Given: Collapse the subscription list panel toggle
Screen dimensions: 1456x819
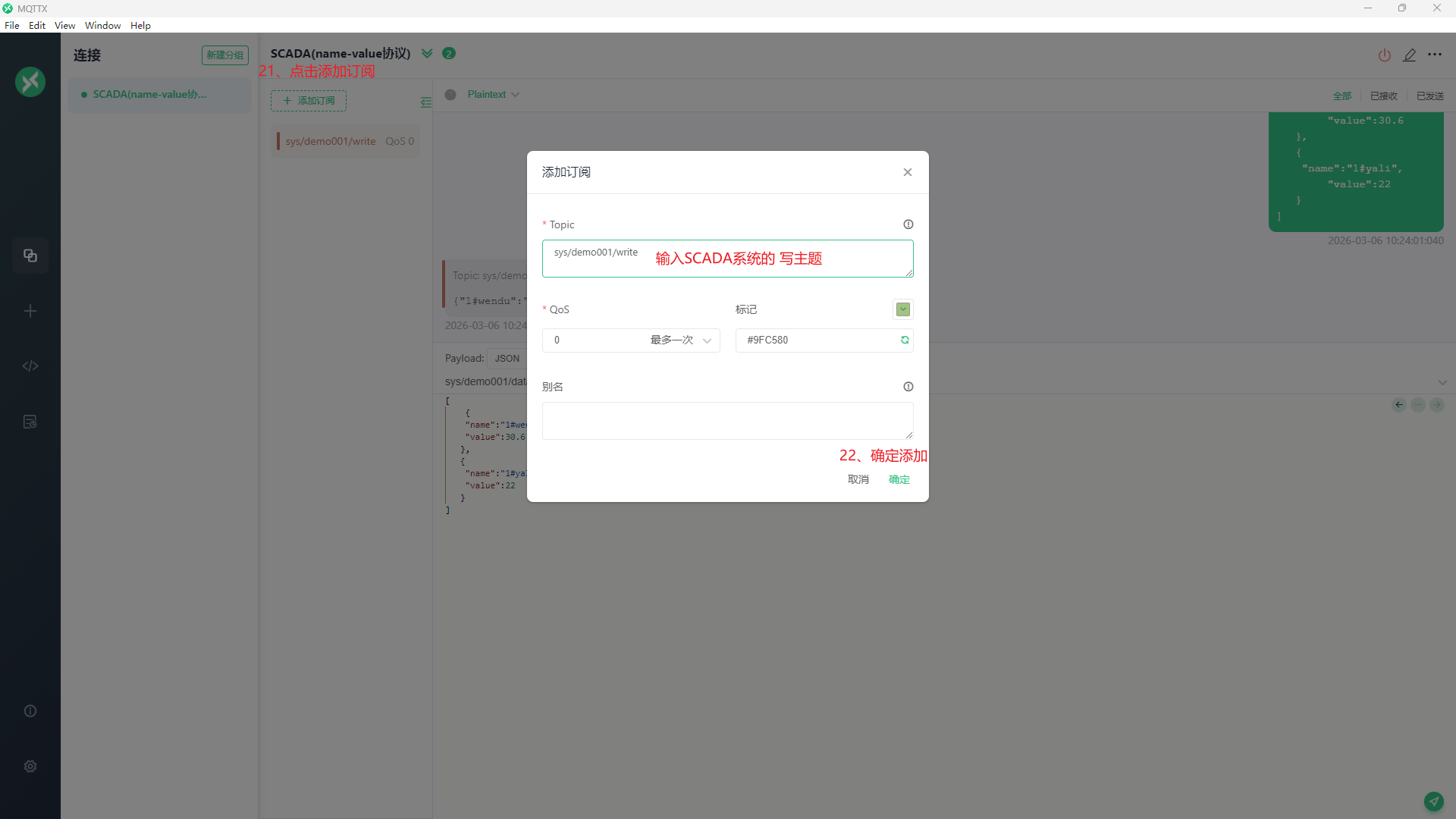Looking at the screenshot, I should (426, 102).
